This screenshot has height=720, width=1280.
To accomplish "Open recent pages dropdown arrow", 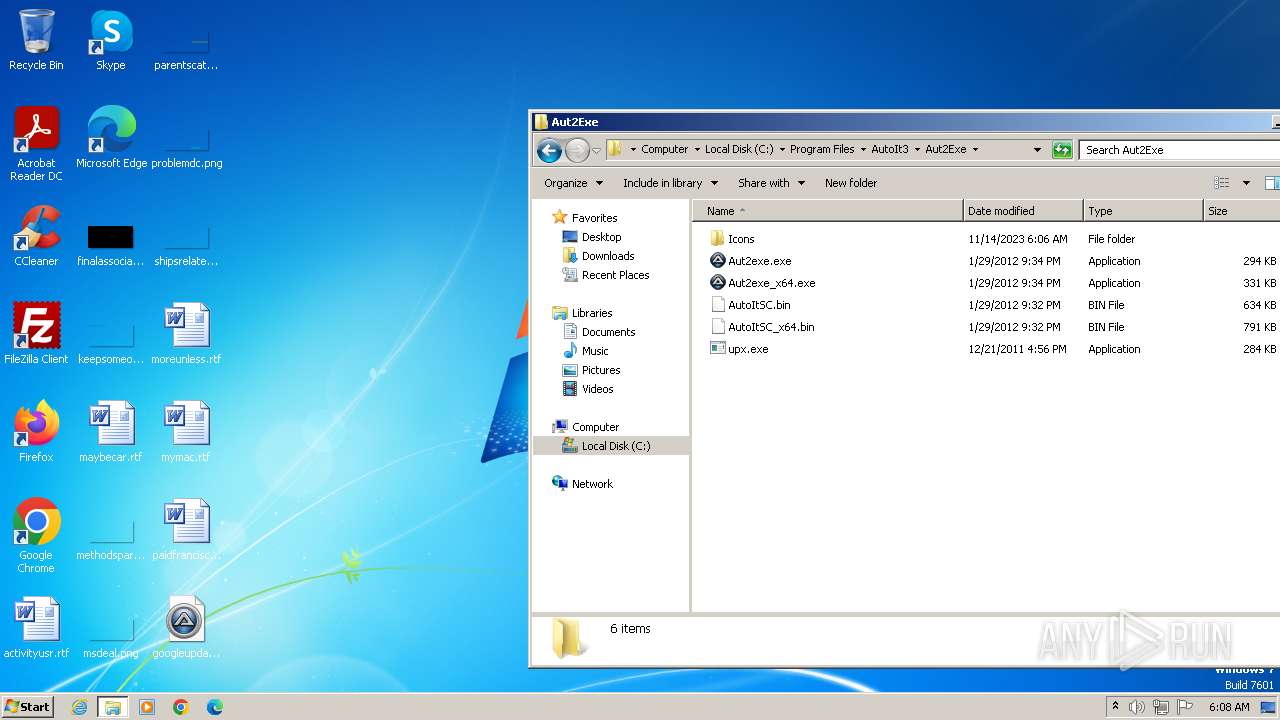I will click(596, 151).
